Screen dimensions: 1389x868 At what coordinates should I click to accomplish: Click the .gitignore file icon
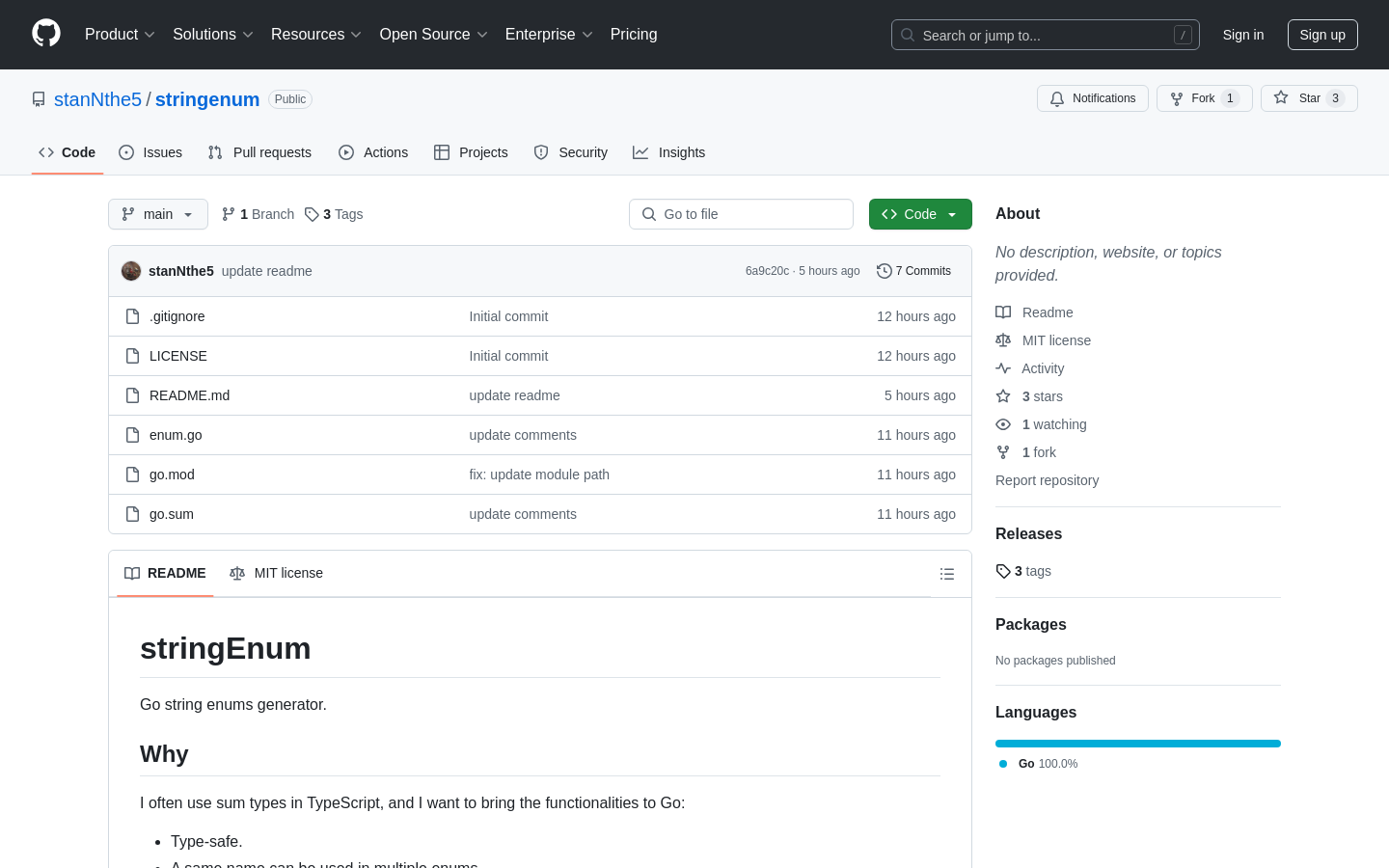coord(132,316)
